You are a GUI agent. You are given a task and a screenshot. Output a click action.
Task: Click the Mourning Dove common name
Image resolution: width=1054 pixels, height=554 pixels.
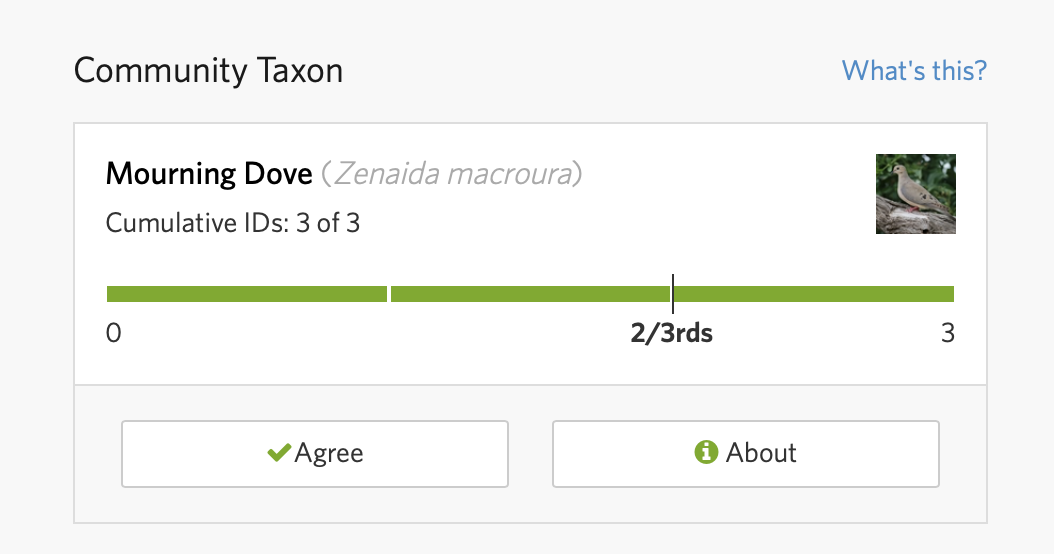tap(209, 174)
